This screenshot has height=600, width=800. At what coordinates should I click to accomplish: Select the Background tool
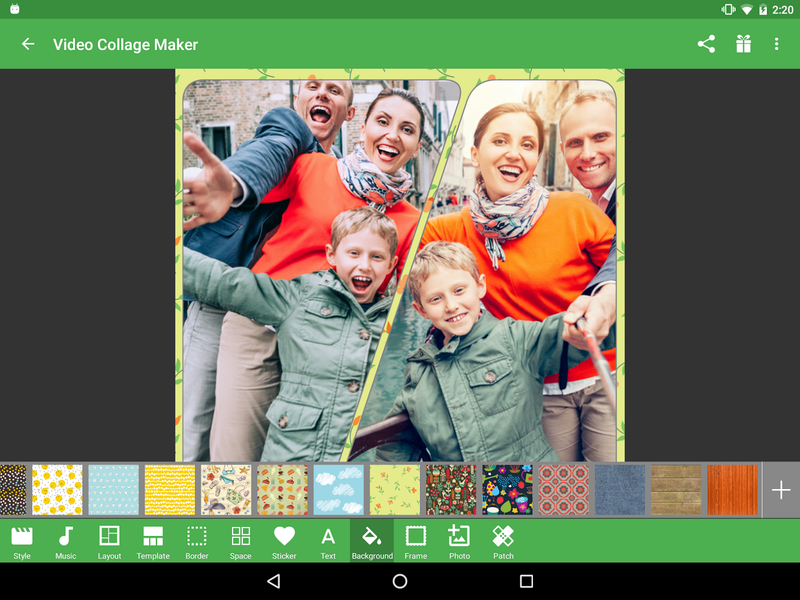(372, 540)
